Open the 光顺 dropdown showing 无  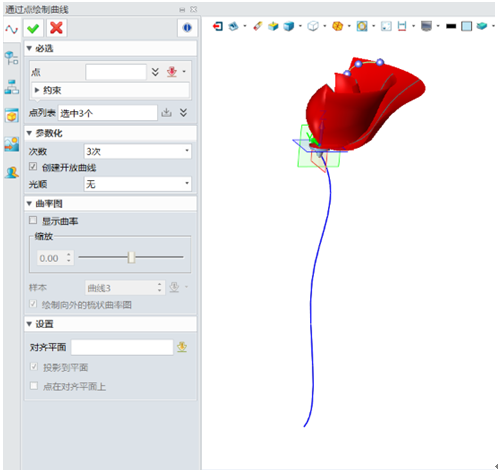pyautogui.click(x=137, y=184)
